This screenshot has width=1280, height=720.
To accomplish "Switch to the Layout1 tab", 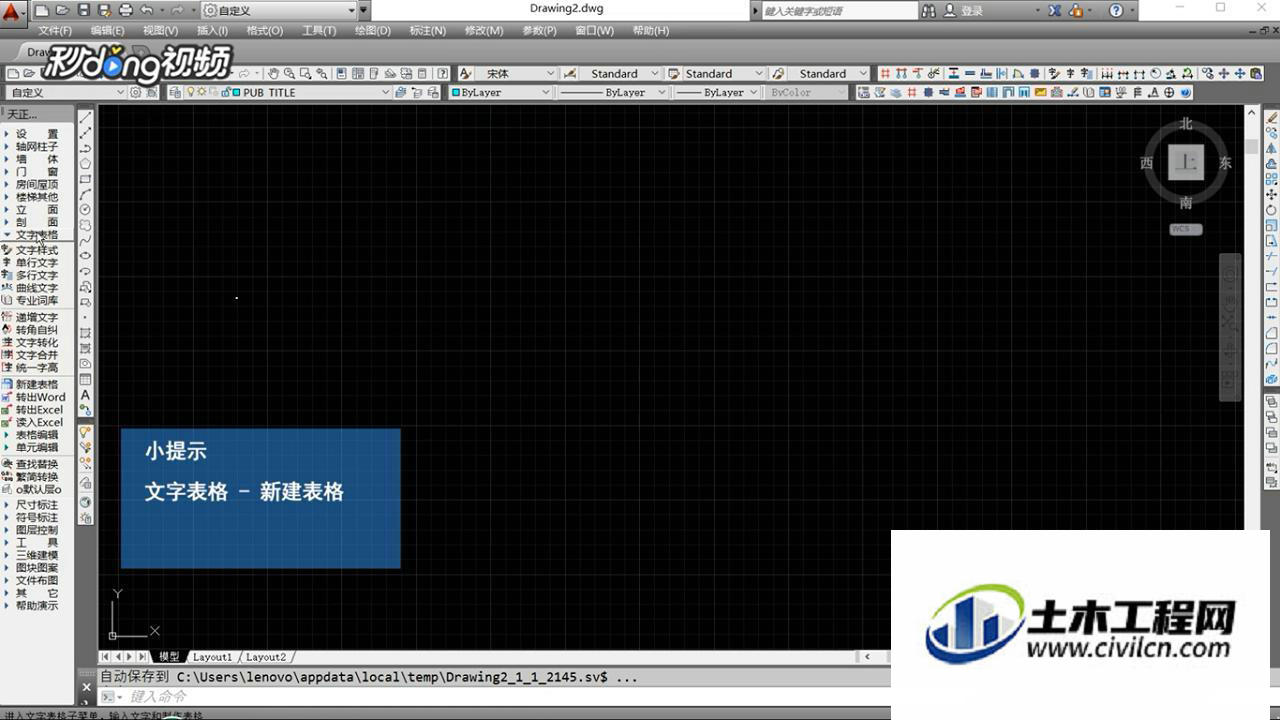I will pos(212,657).
